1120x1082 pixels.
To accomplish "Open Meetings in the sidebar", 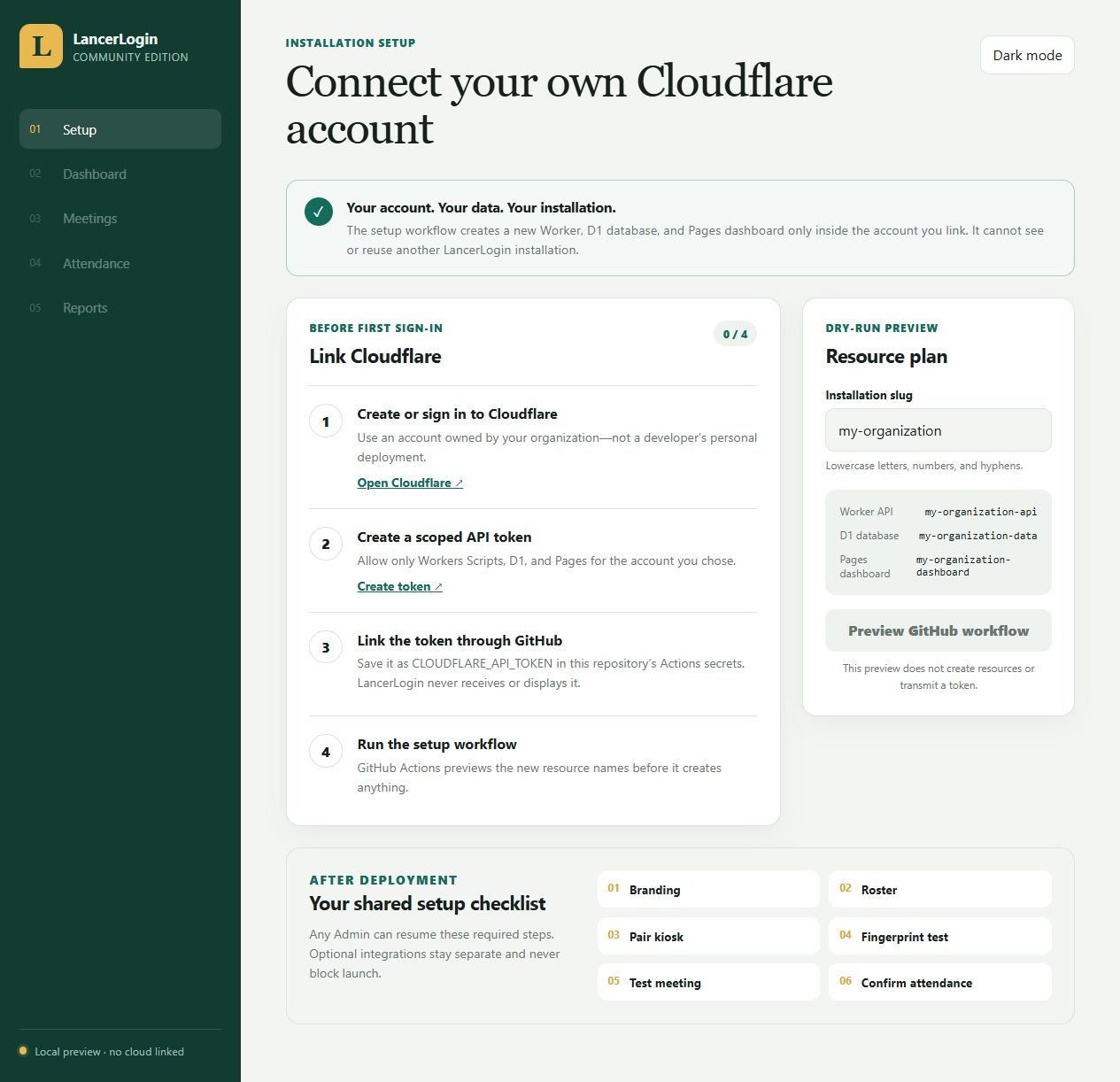I will (x=120, y=218).
